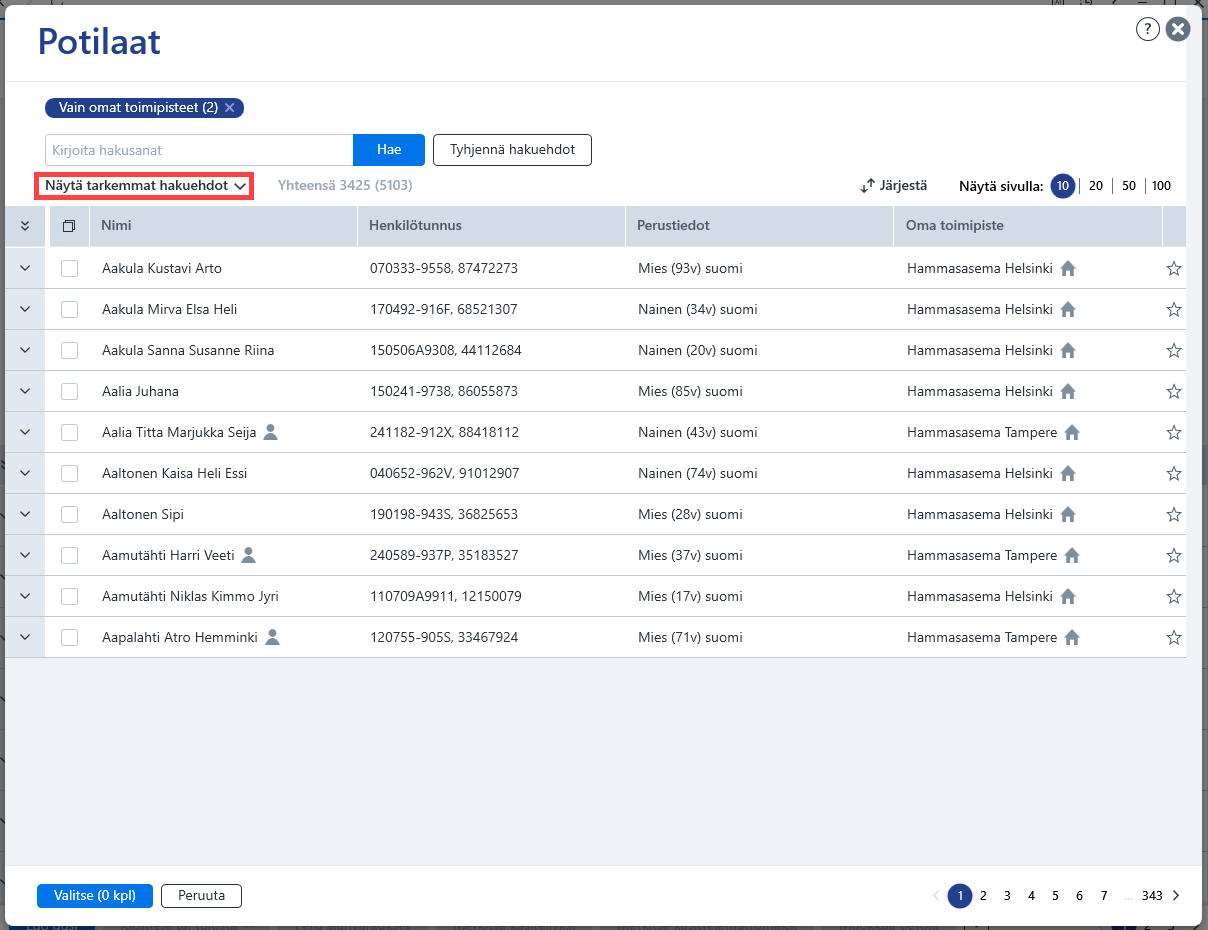The height and width of the screenshot is (930, 1208).
Task: Click Tyhjennä hakuehdot button
Action: 512,150
